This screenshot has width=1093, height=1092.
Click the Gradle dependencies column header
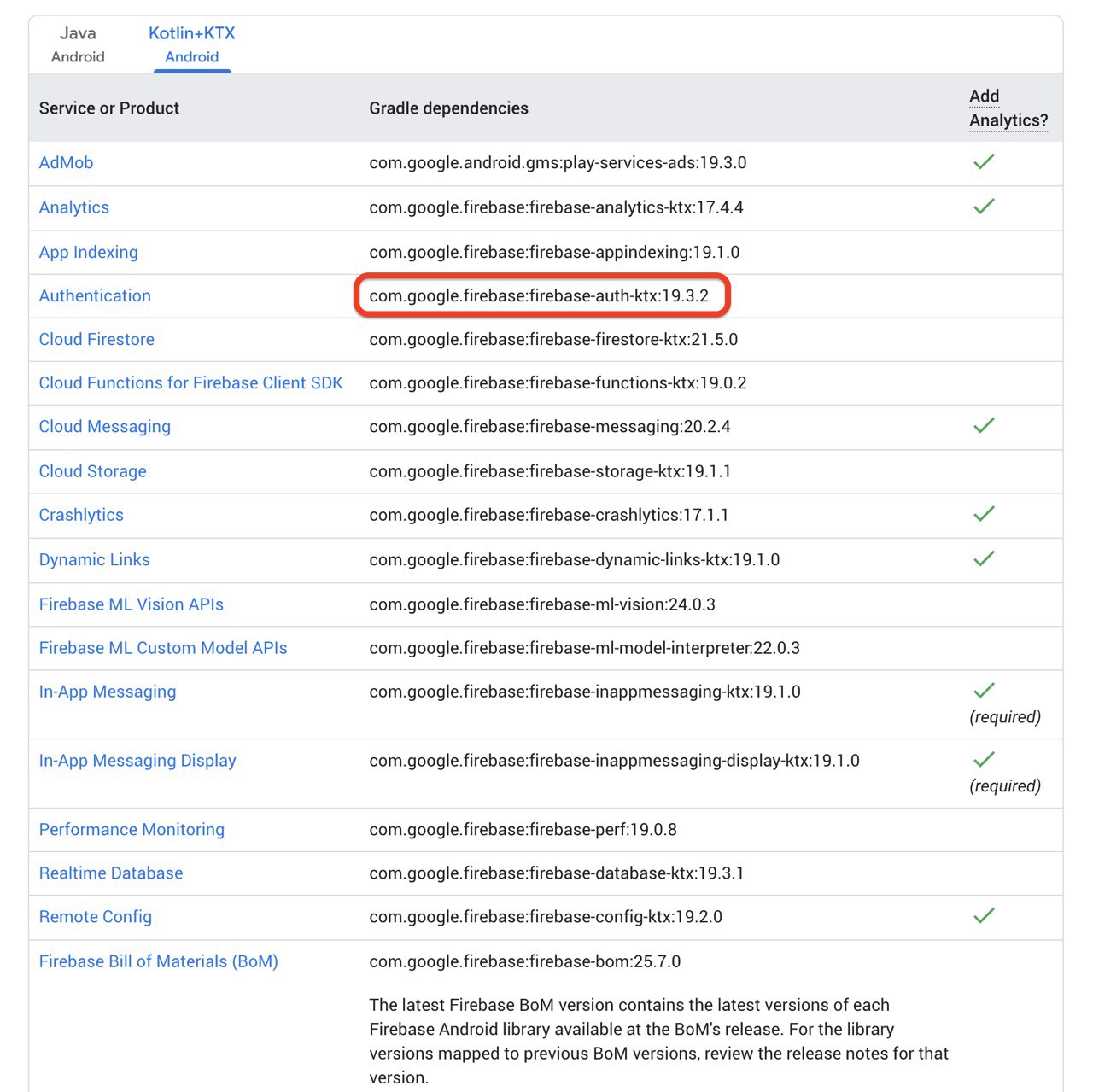[x=448, y=108]
